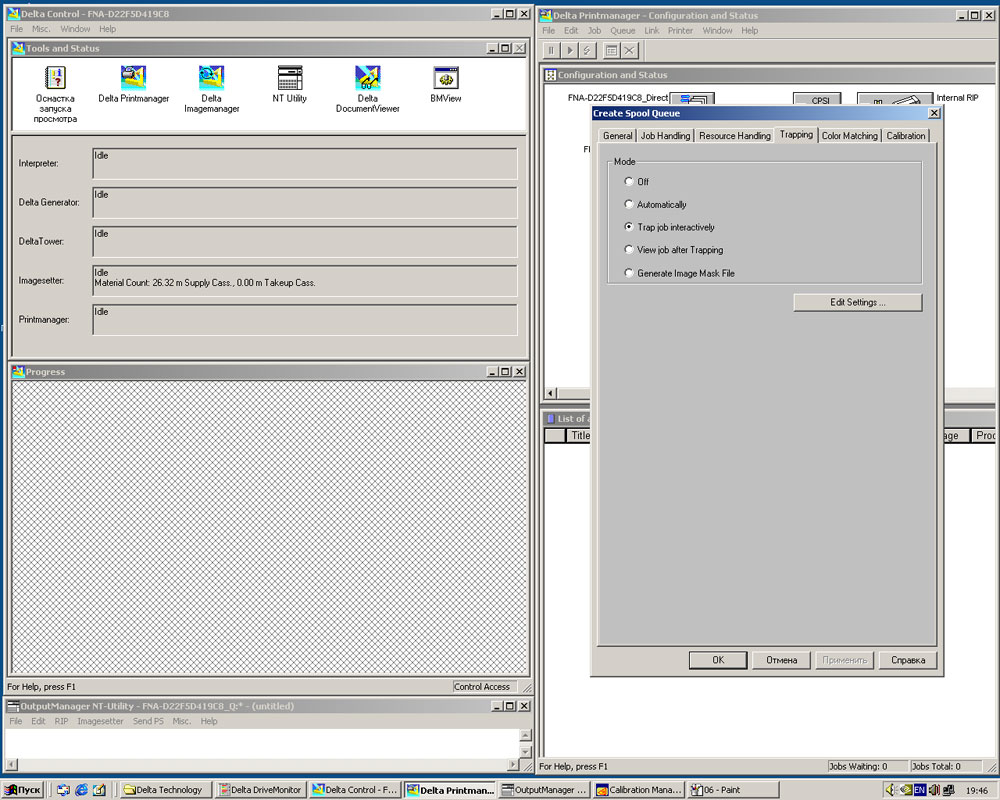1000x800 pixels.
Task: Open the Printer menu in Delta Printmanager
Action: coord(680,31)
